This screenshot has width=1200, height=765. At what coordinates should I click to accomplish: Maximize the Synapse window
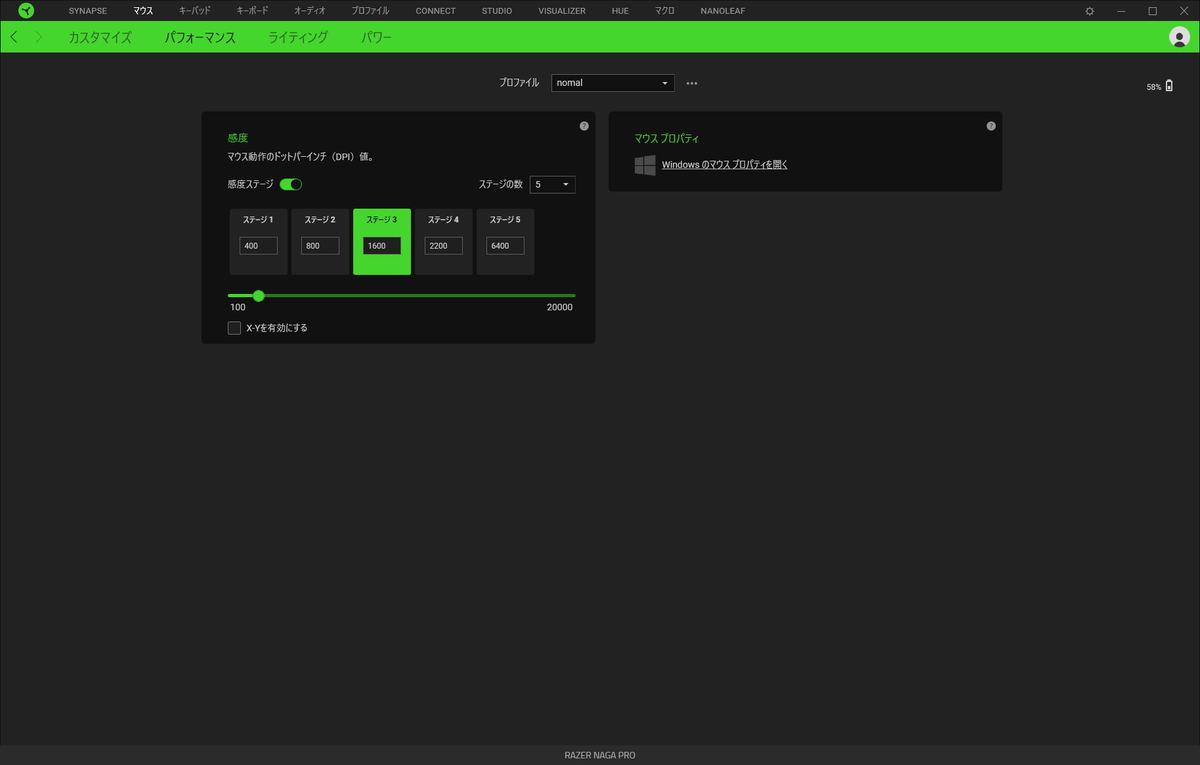click(x=1152, y=11)
